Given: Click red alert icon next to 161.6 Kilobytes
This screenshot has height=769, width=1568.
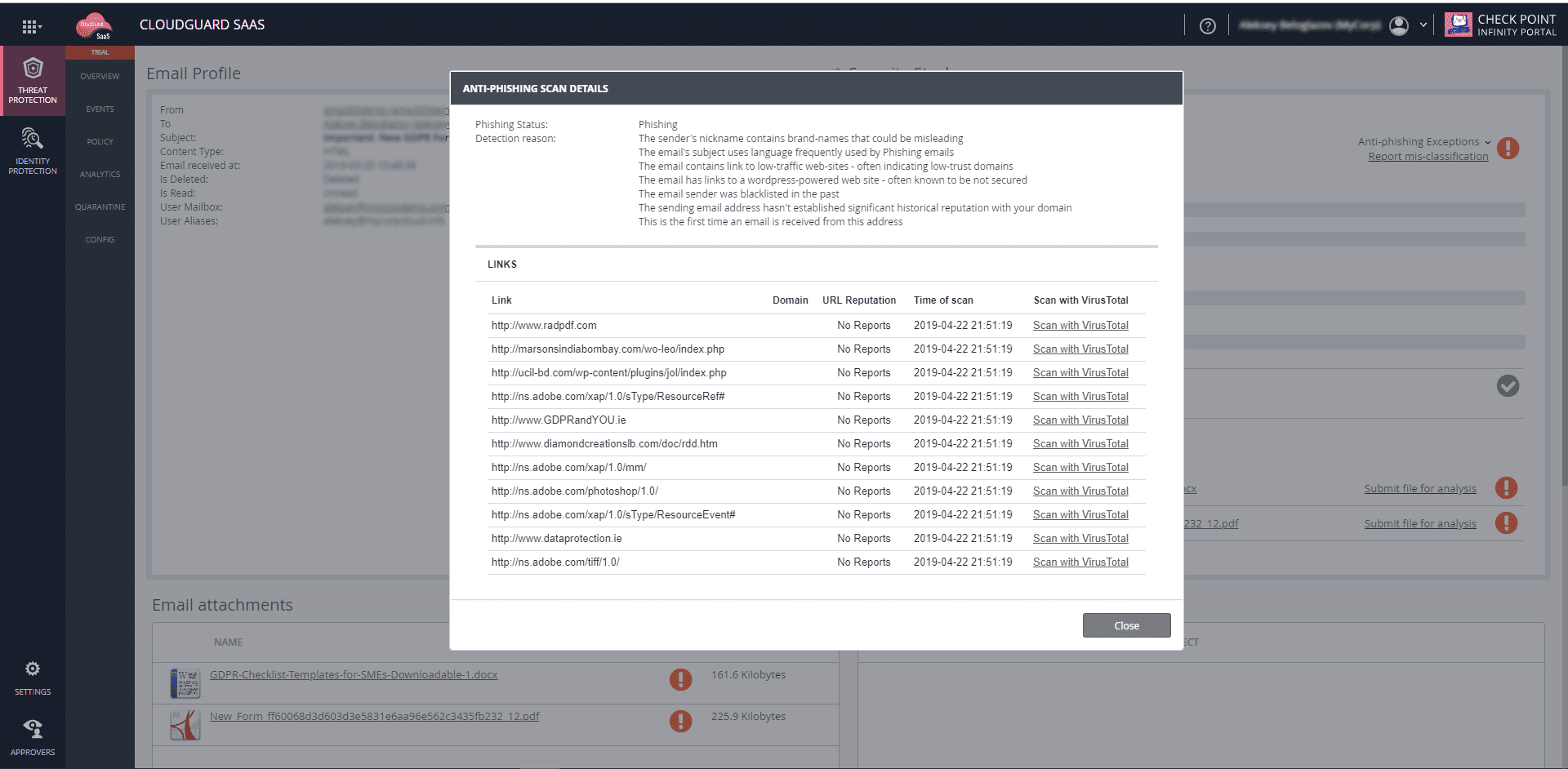Looking at the screenshot, I should click(x=680, y=679).
